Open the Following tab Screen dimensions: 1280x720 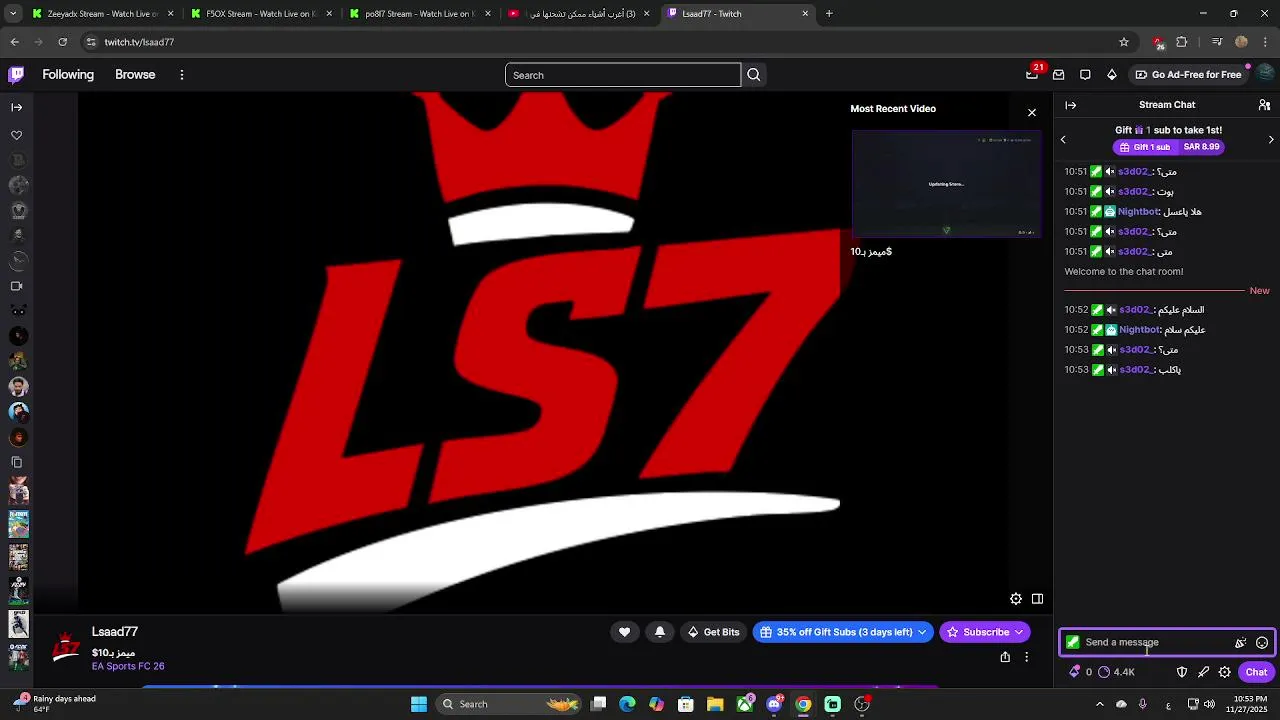(68, 75)
